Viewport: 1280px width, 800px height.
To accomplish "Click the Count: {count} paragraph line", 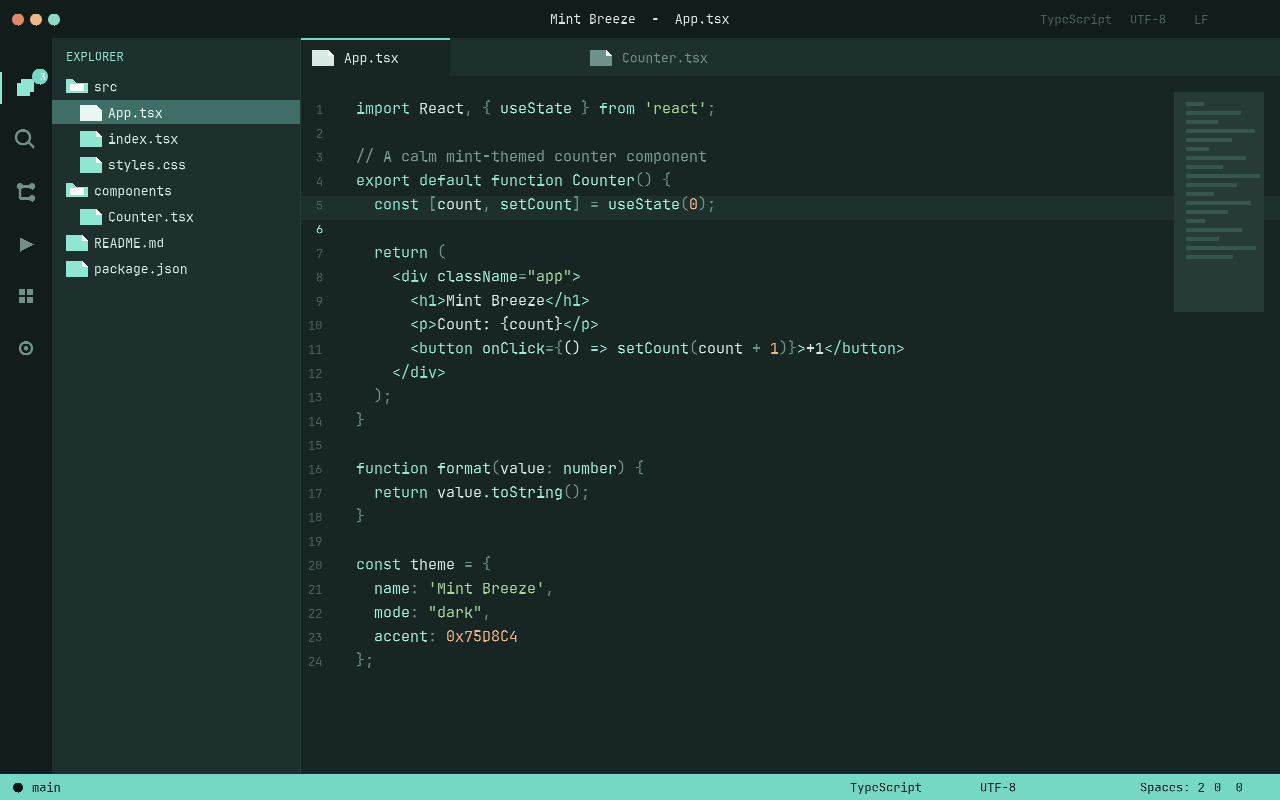I will (504, 325).
